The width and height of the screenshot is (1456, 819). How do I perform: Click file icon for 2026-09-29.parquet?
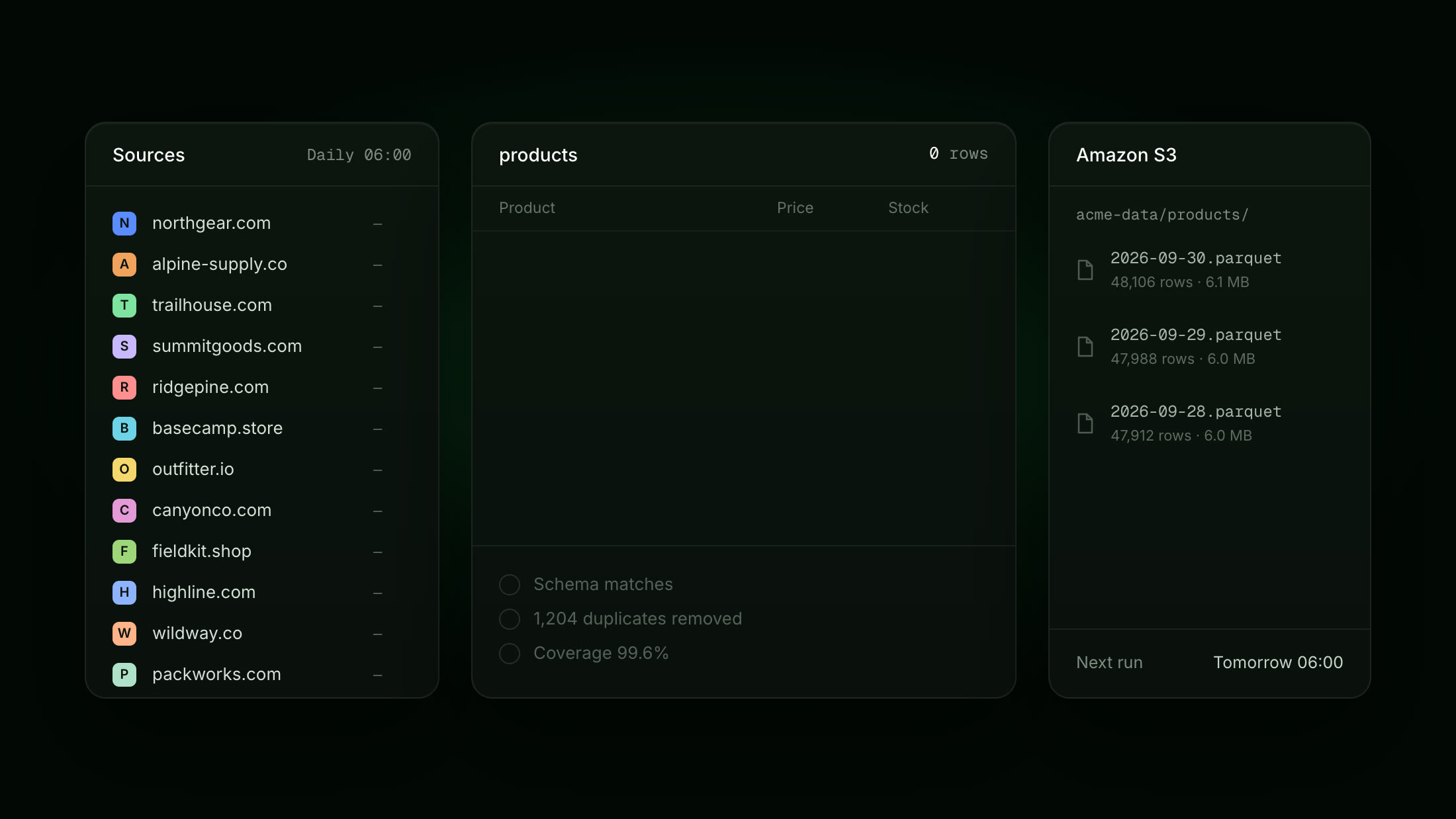1085,347
